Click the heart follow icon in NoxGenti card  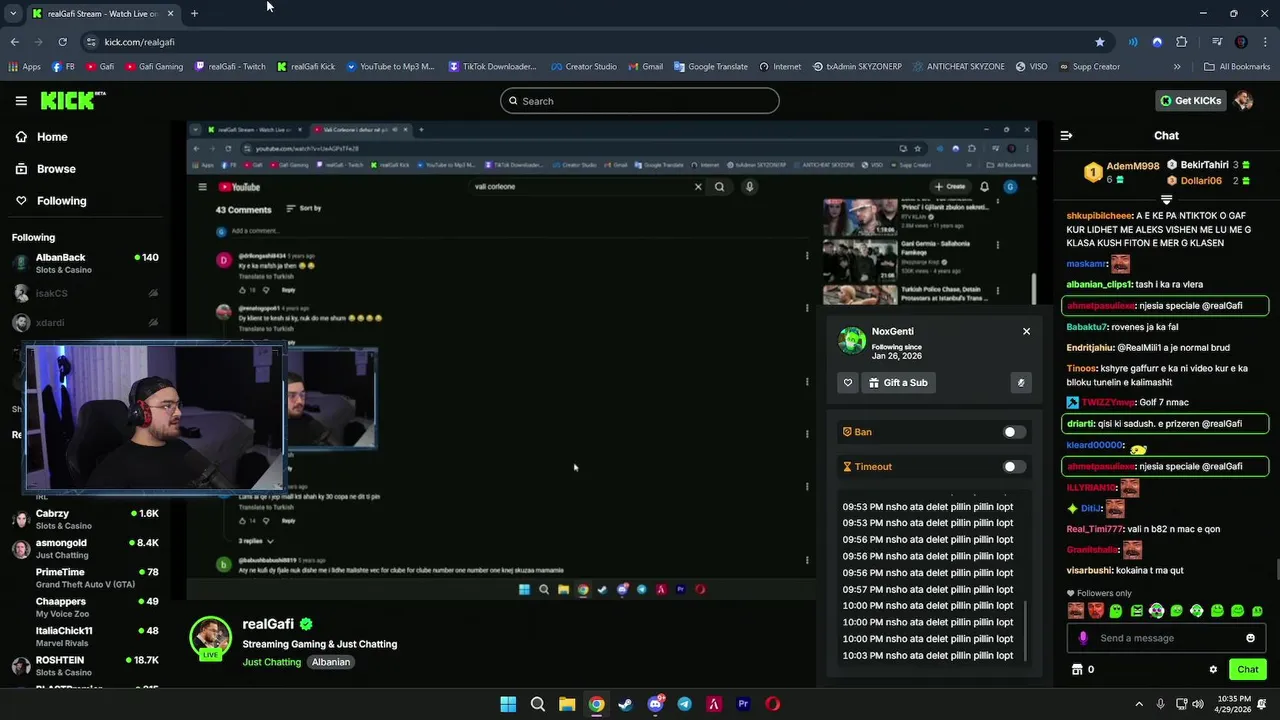click(848, 383)
